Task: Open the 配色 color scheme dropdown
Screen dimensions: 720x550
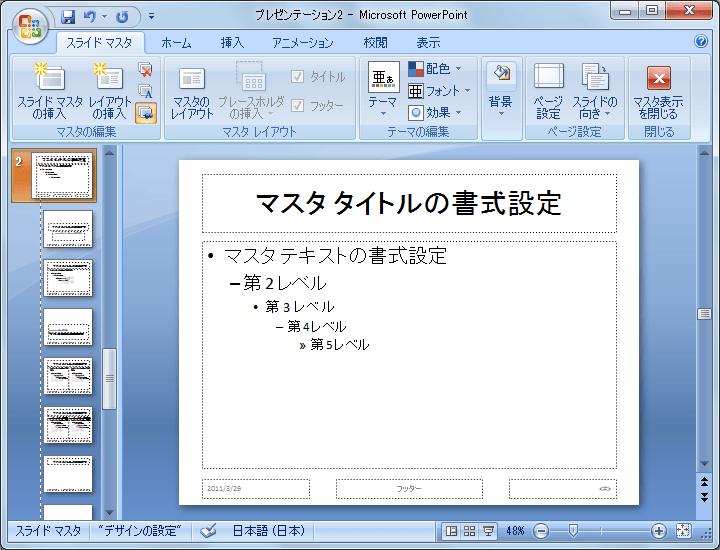Action: [x=434, y=69]
